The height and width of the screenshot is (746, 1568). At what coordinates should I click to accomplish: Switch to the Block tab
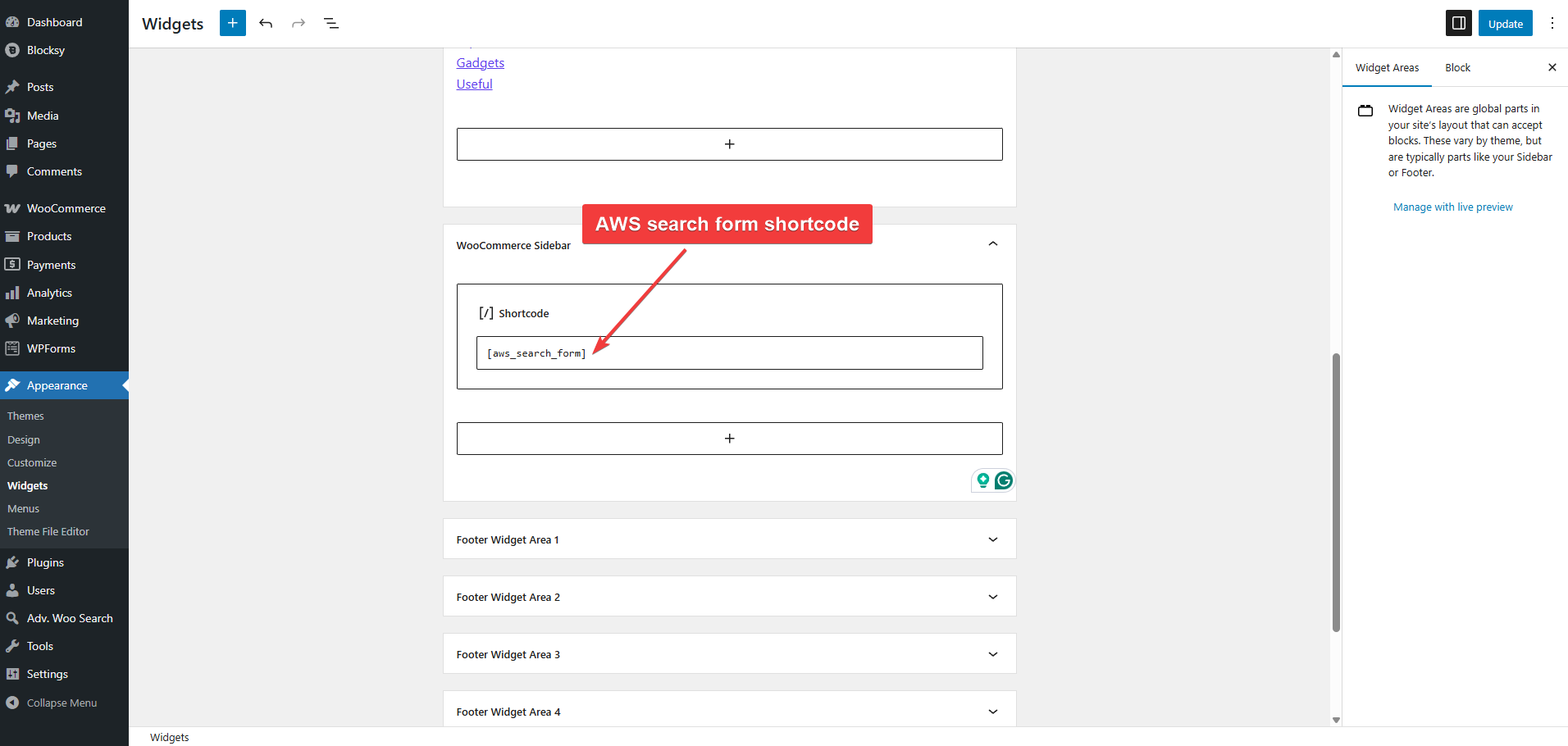coord(1457,67)
